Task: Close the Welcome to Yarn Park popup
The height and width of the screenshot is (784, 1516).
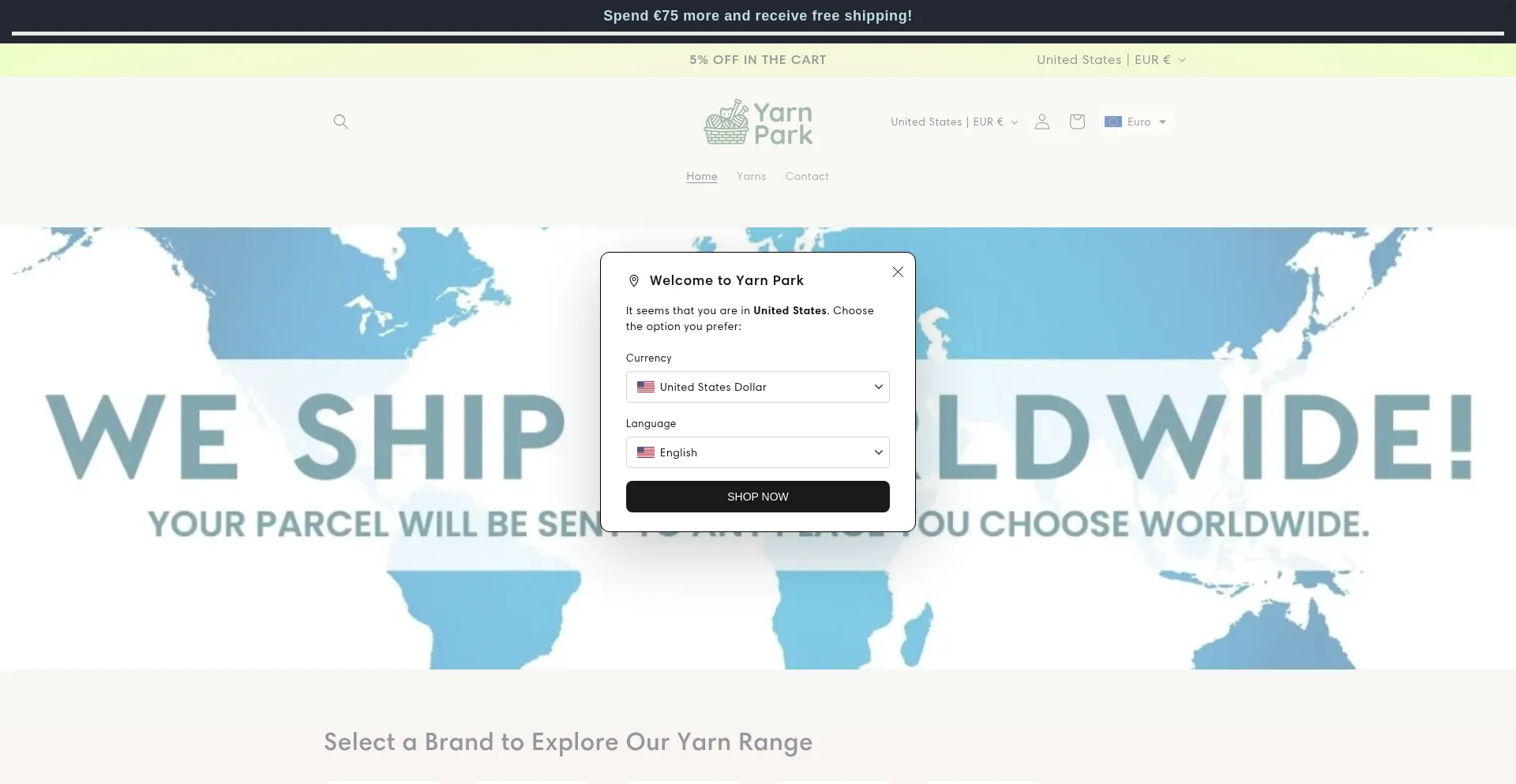Action: (x=898, y=272)
